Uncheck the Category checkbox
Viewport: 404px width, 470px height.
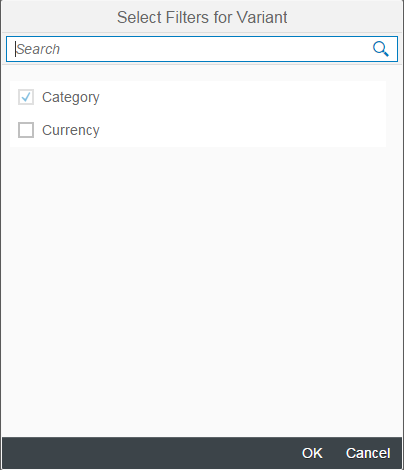26,97
